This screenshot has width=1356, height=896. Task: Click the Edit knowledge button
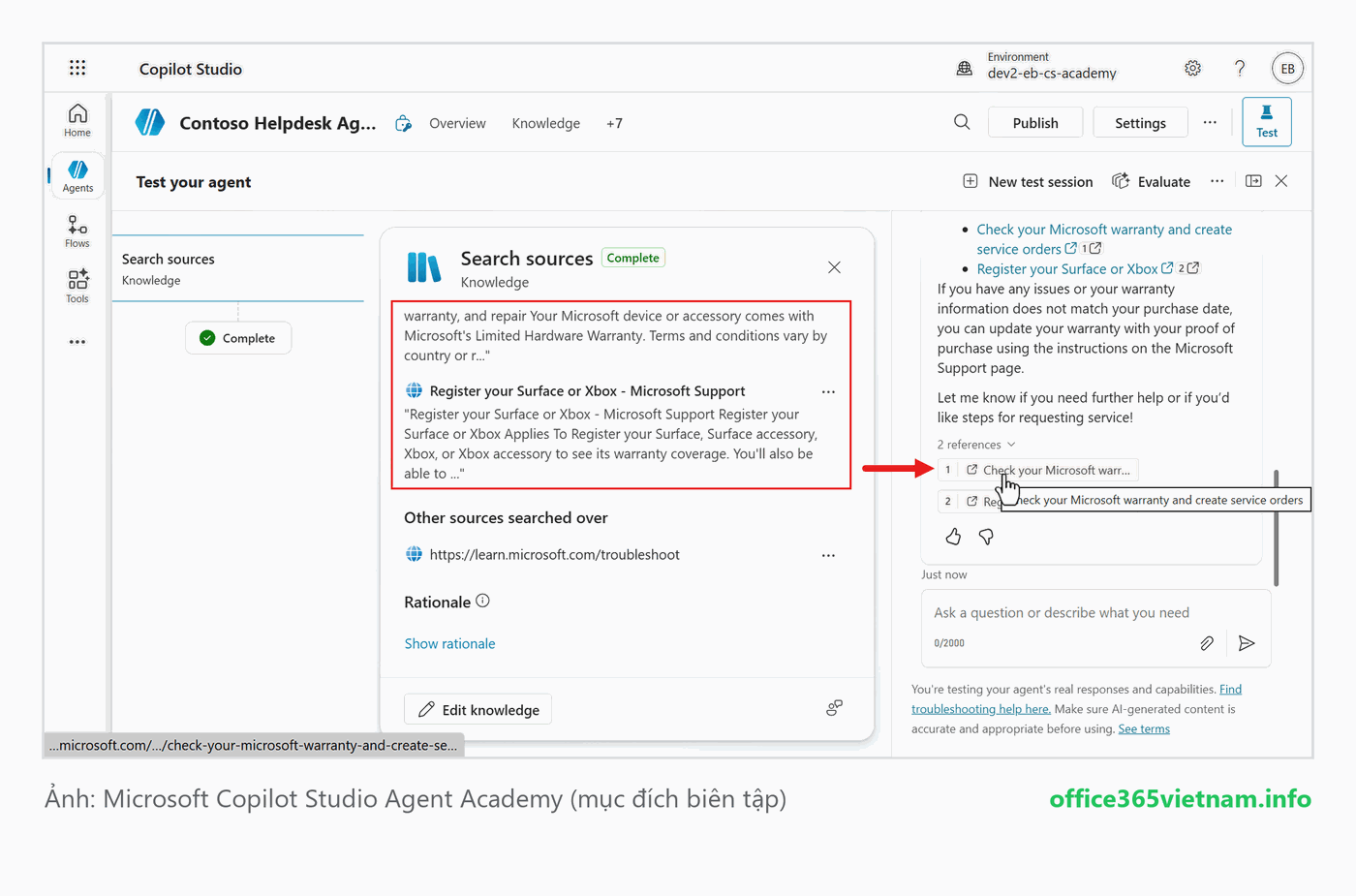tap(478, 709)
